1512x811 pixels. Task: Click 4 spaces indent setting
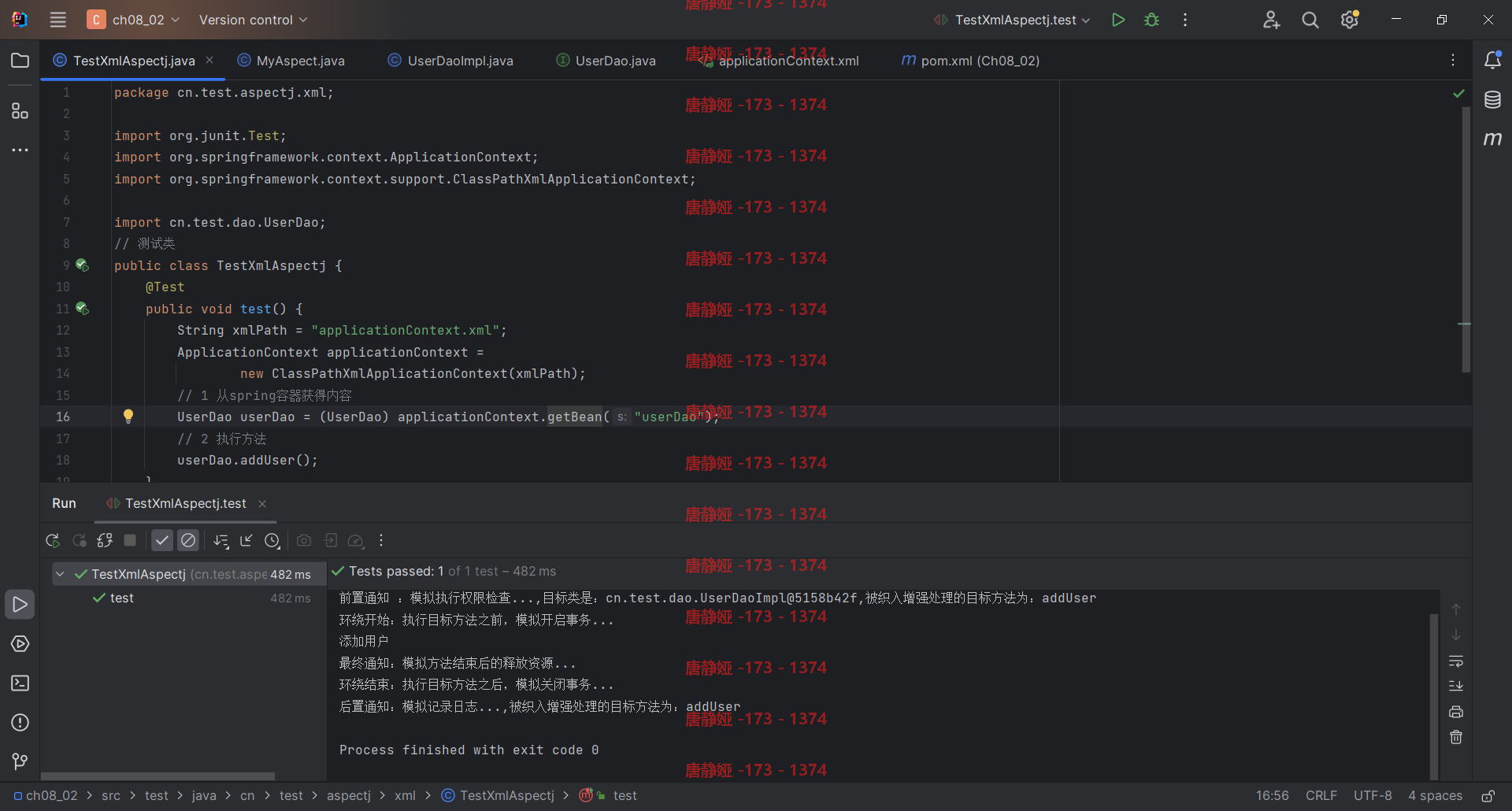pos(1435,796)
